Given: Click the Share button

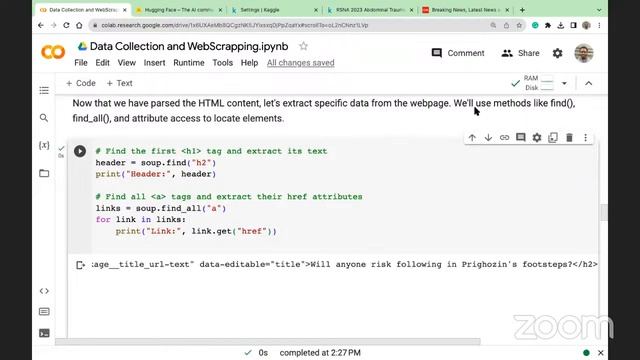Looking at the screenshot, I should tap(520, 53).
